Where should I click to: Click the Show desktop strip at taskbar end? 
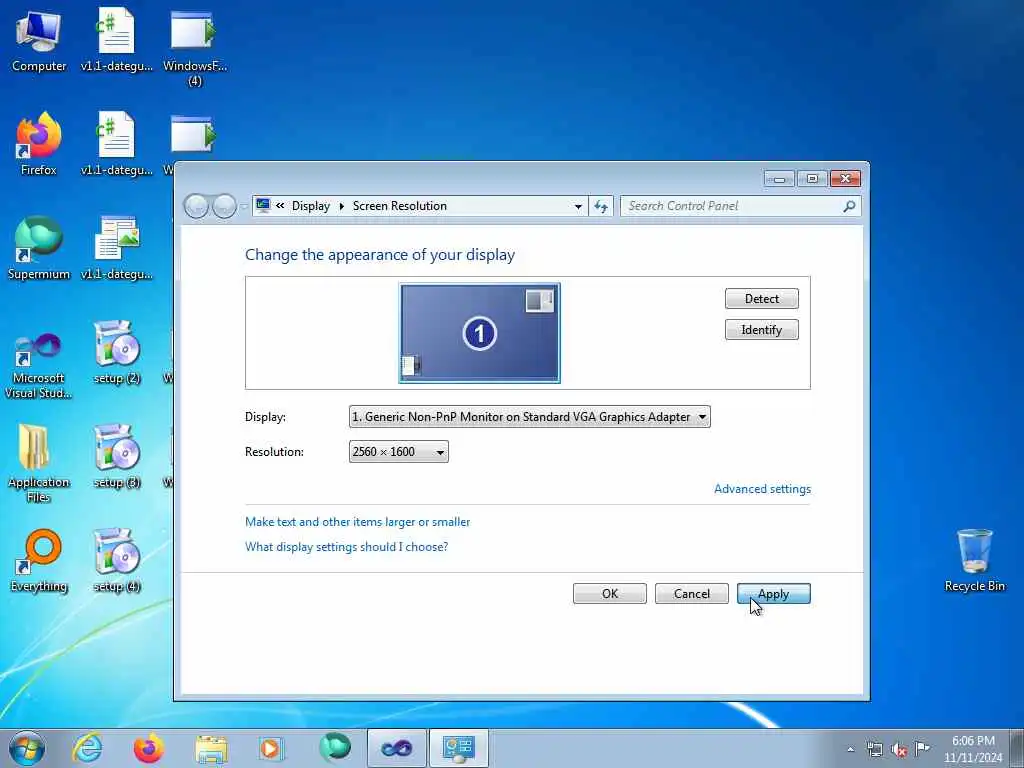point(1018,748)
